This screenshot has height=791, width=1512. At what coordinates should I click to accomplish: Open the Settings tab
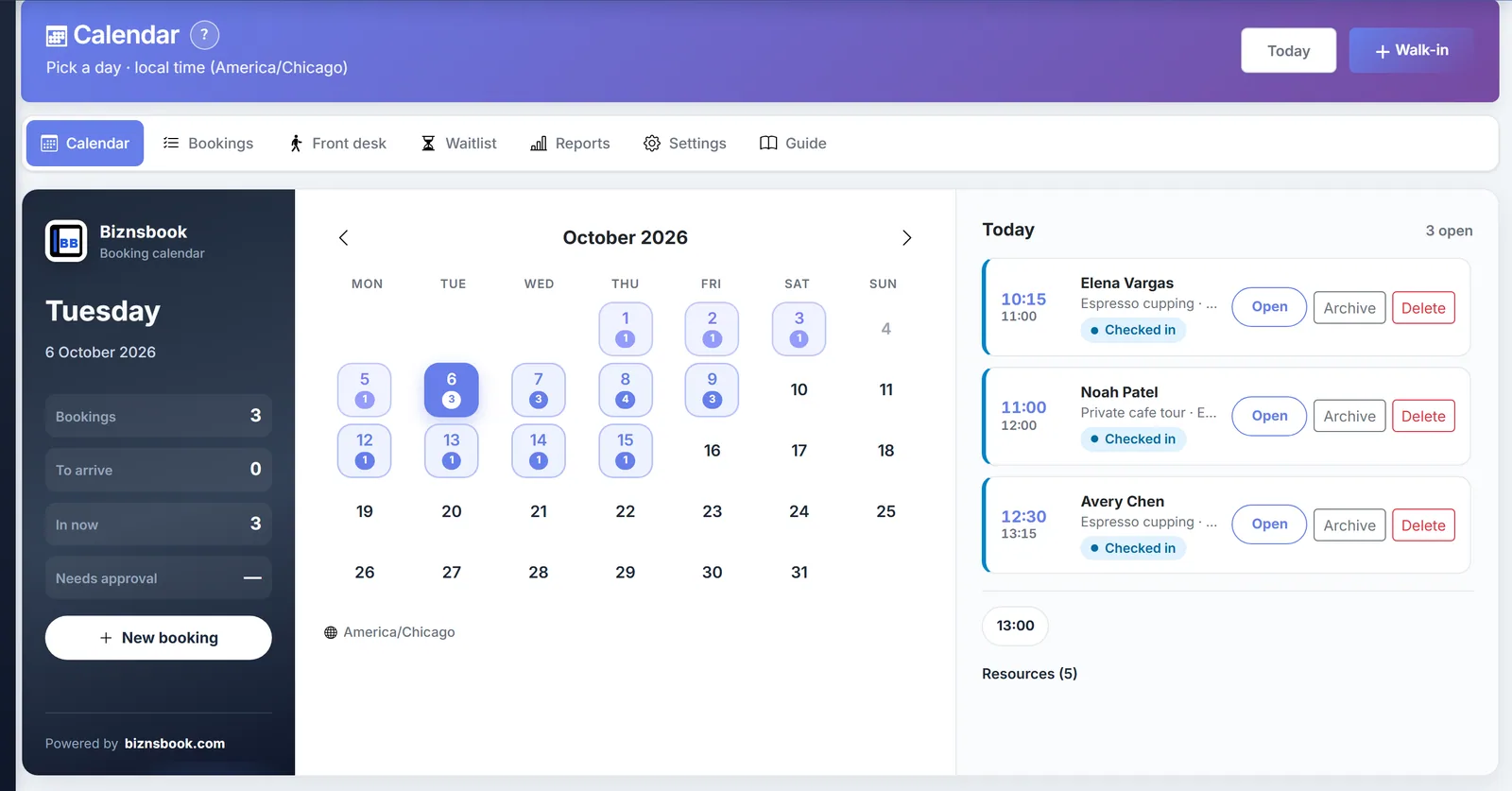point(685,143)
